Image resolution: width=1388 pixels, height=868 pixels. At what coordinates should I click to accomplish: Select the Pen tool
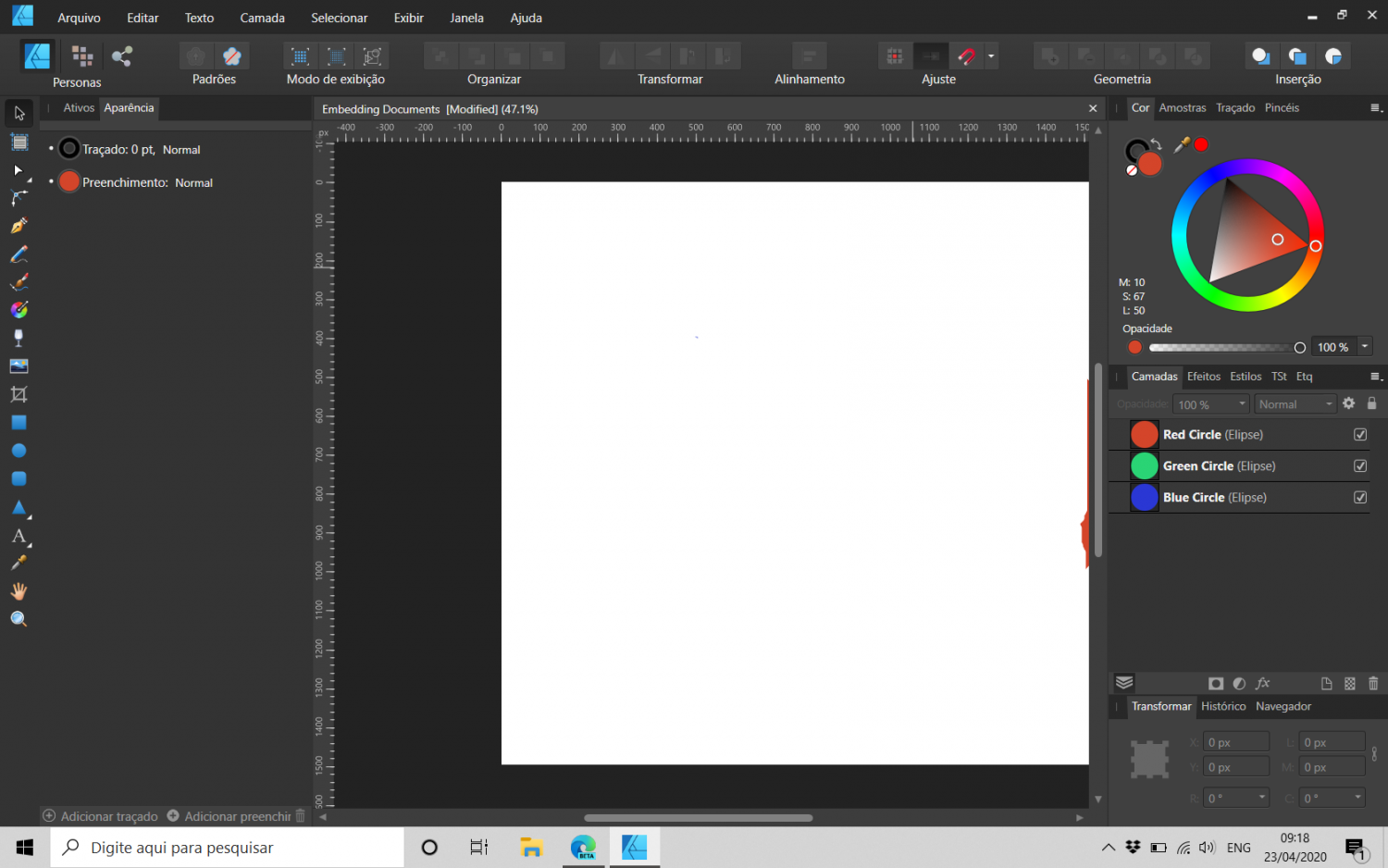click(x=19, y=225)
